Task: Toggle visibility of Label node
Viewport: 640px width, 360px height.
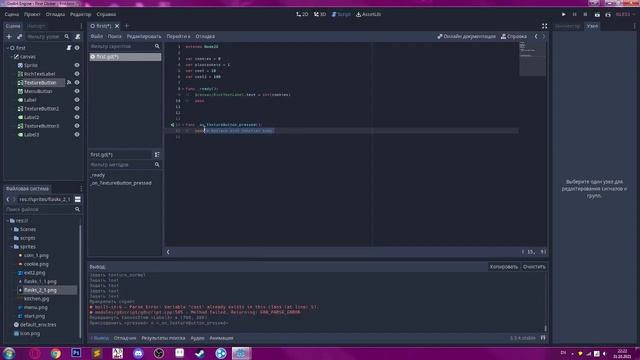Action: coord(77,100)
